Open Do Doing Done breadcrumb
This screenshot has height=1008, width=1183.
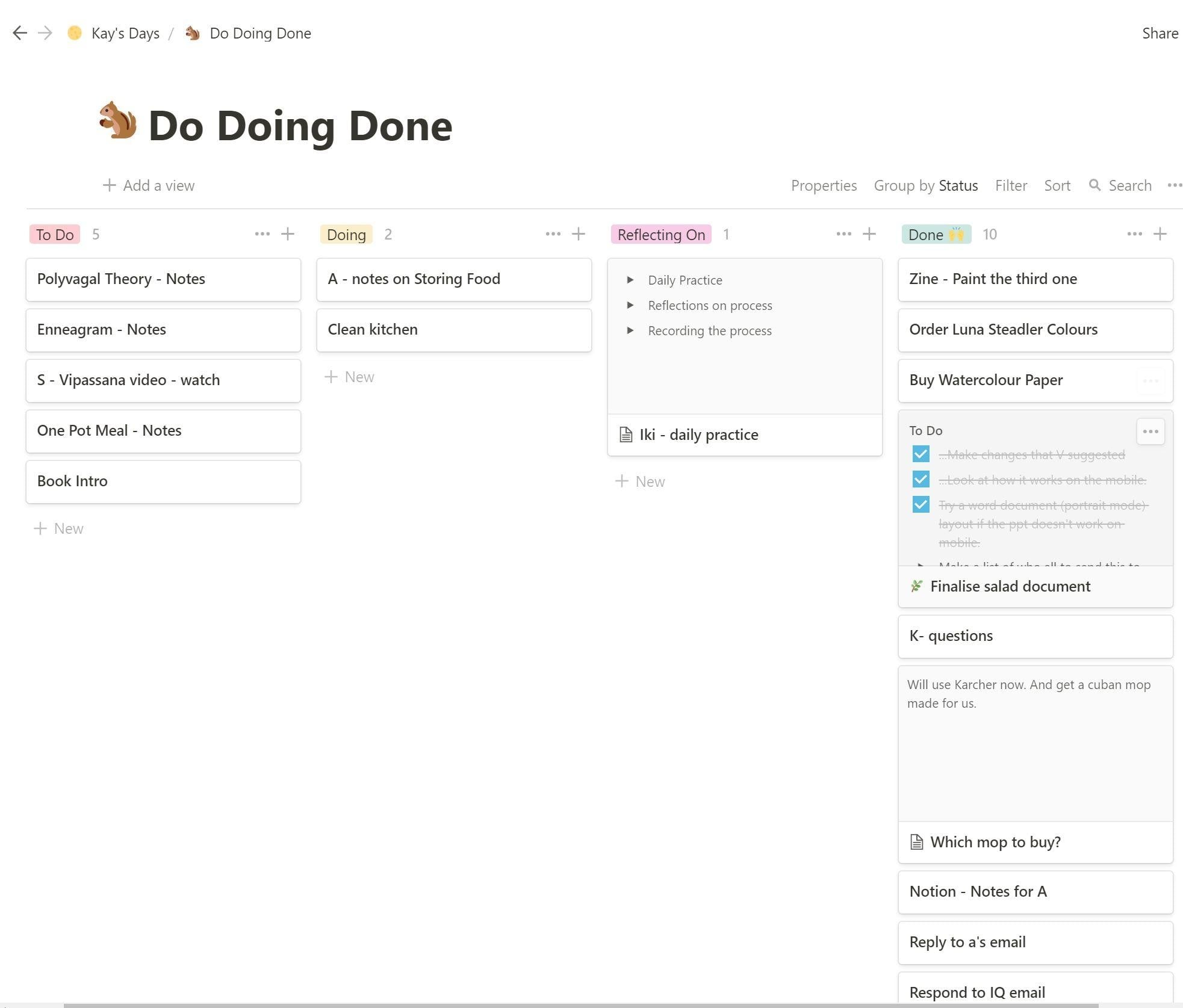[x=260, y=33]
